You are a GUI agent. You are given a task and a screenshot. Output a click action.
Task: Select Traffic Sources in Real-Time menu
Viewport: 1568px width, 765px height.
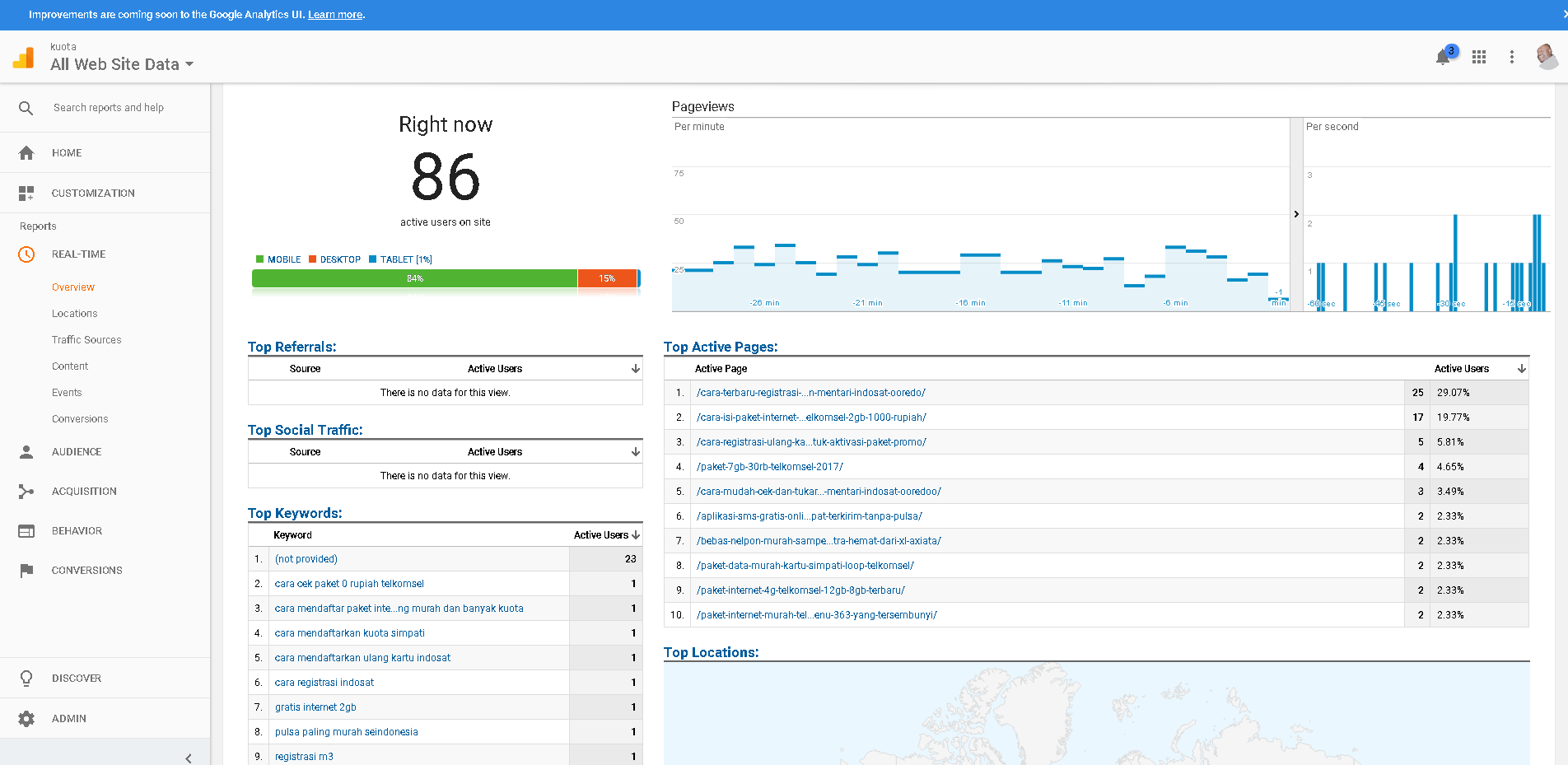click(86, 340)
